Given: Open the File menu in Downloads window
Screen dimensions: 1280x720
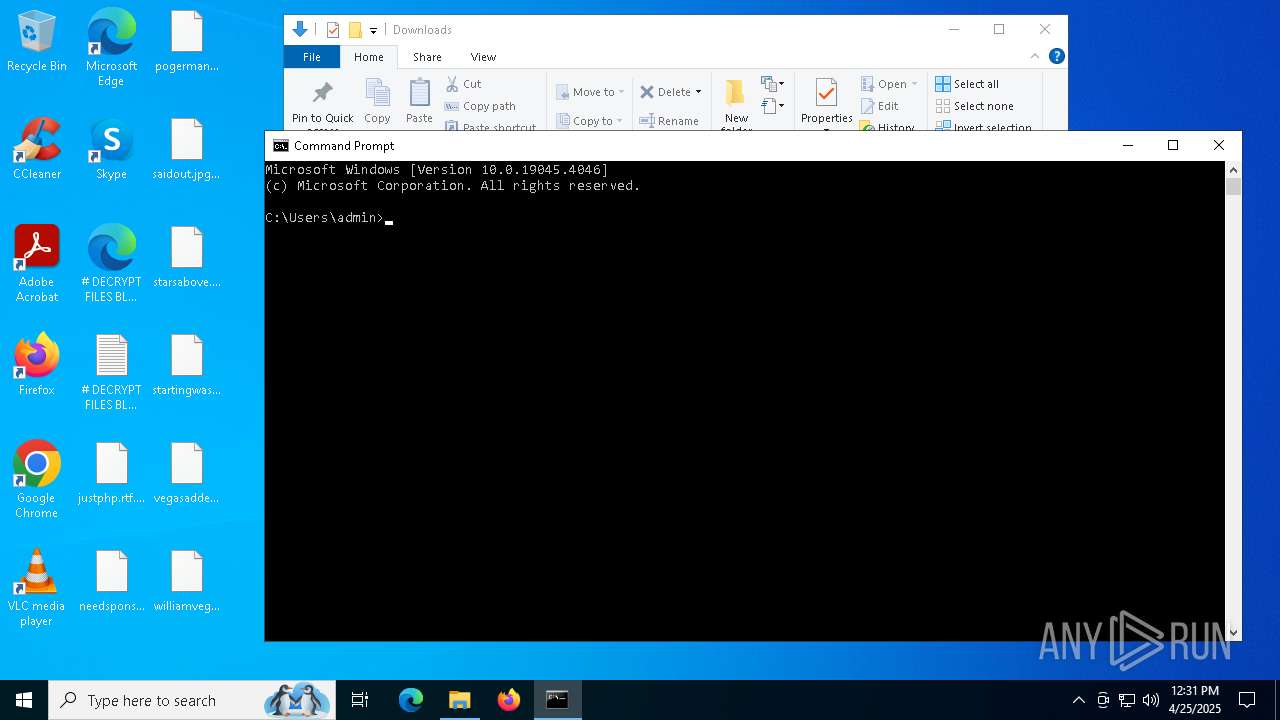Looking at the screenshot, I should tap(312, 57).
